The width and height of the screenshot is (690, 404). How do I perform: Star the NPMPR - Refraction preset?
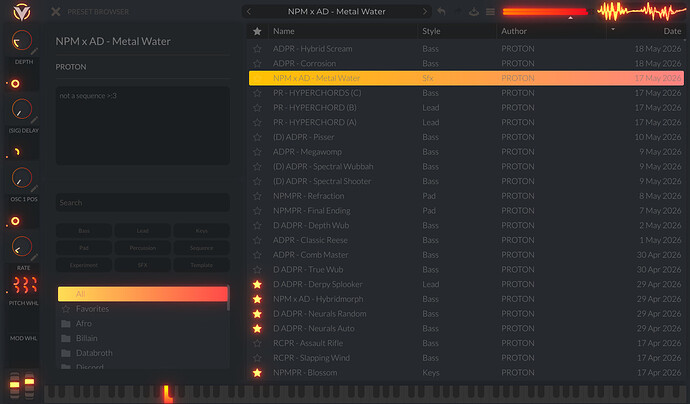pyautogui.click(x=257, y=196)
